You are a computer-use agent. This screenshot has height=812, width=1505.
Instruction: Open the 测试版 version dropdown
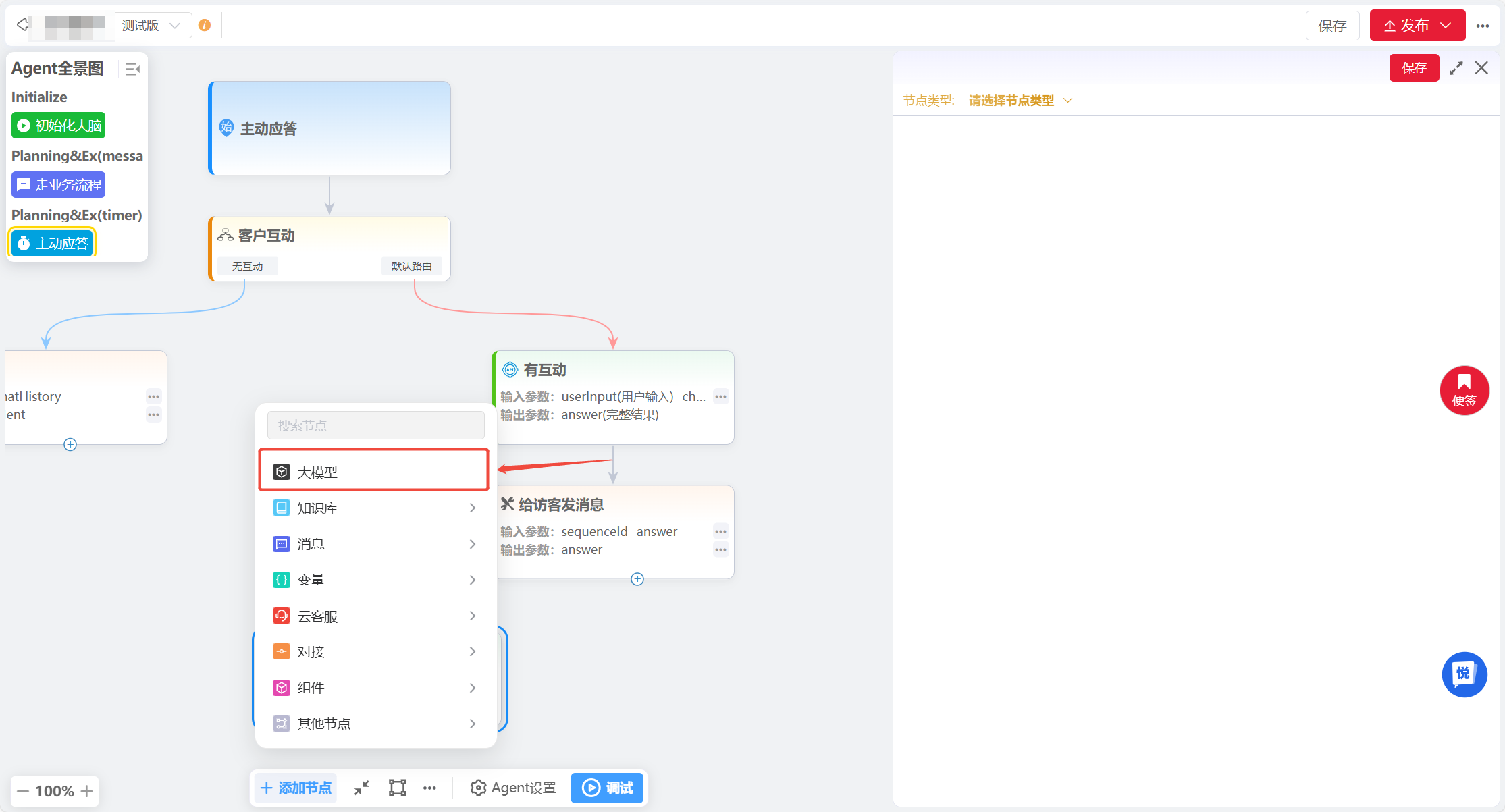(x=152, y=26)
